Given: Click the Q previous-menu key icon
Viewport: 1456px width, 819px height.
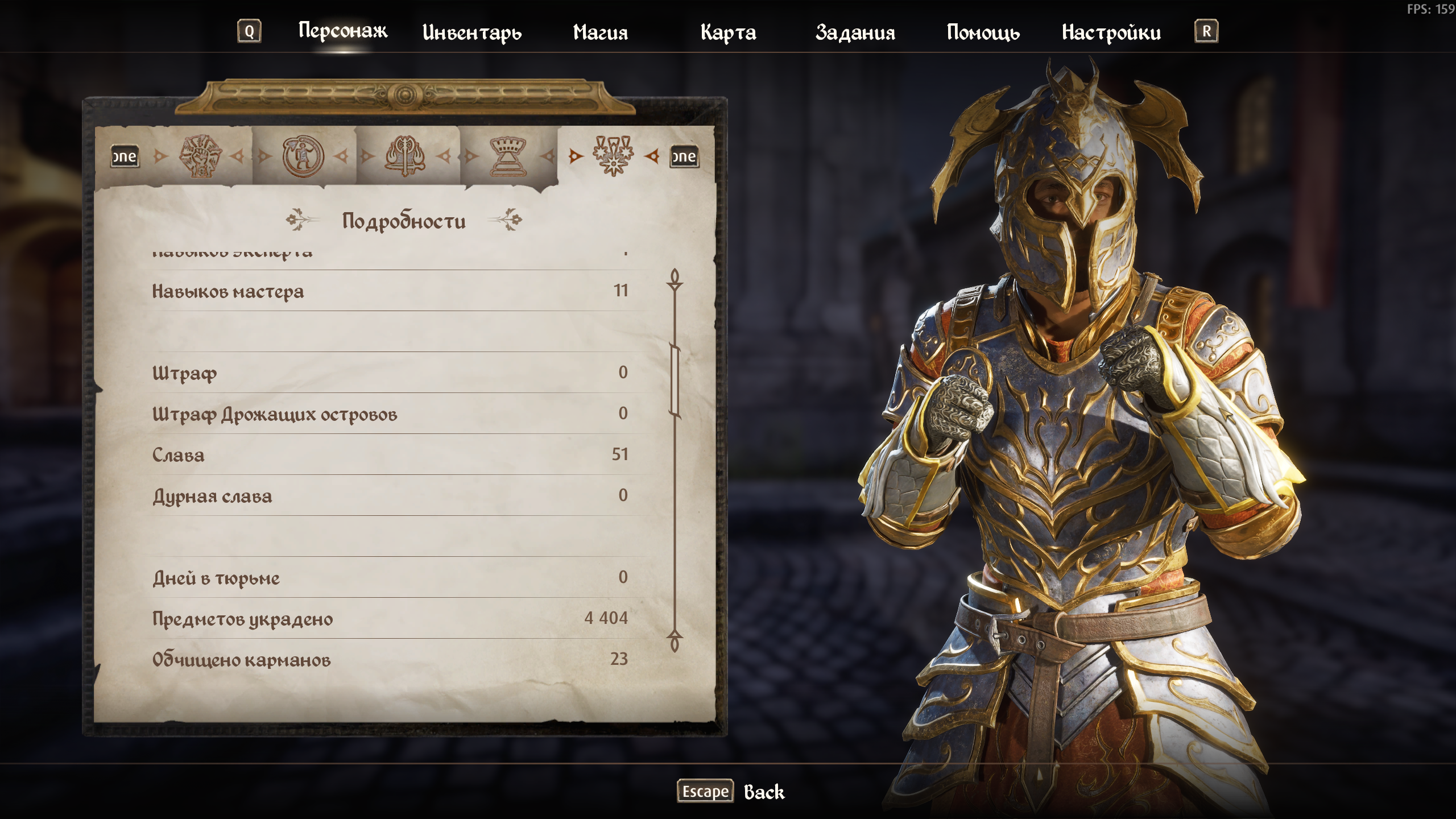Looking at the screenshot, I should point(249,31).
